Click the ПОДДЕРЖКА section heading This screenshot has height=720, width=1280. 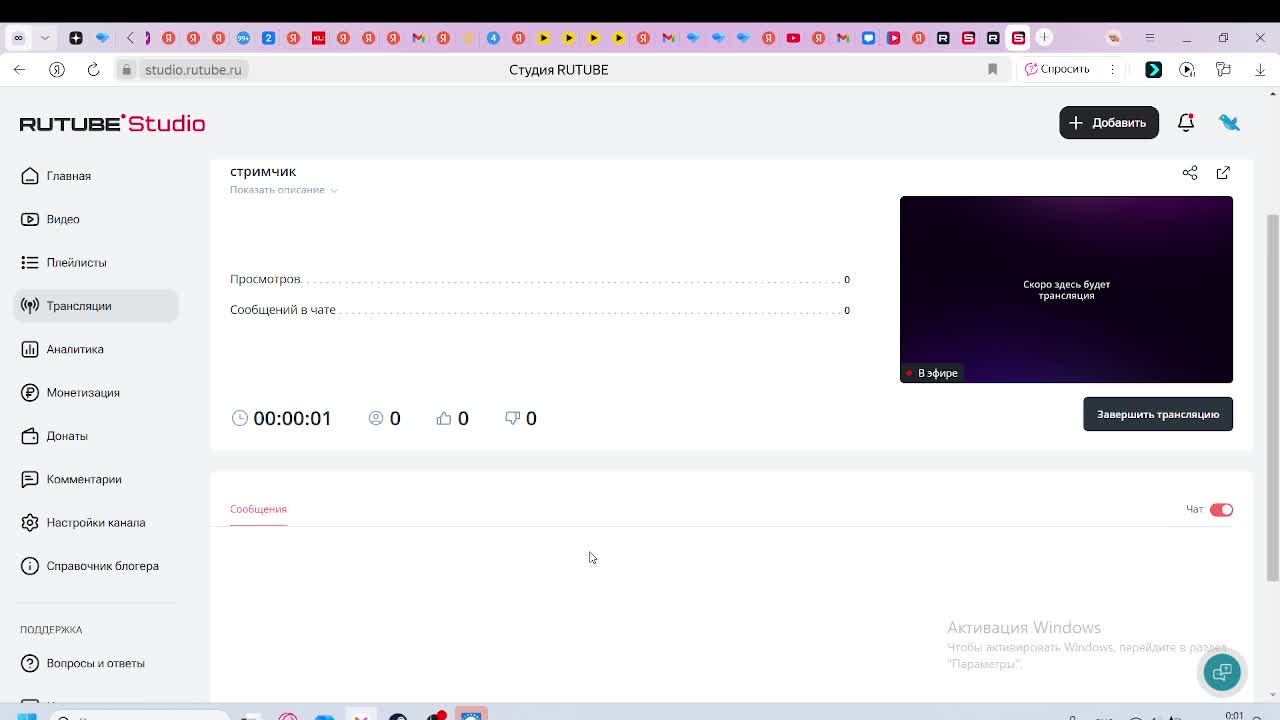click(51, 630)
